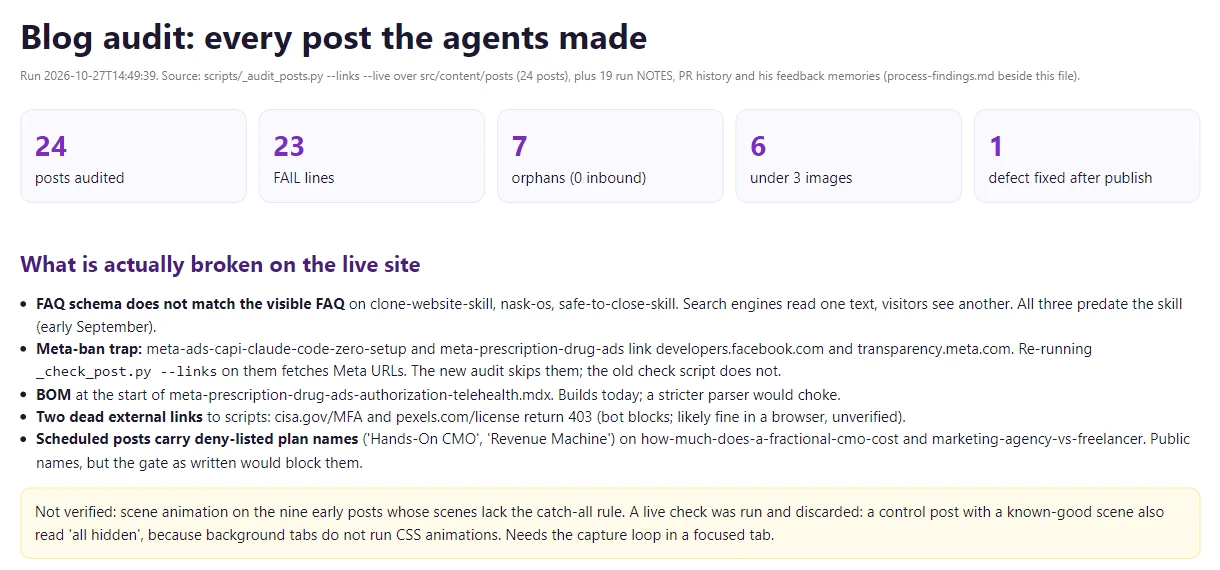Image resolution: width=1220 pixels, height=570 pixels.
Task: Click the large number '1' in the defect card
Action: [996, 146]
